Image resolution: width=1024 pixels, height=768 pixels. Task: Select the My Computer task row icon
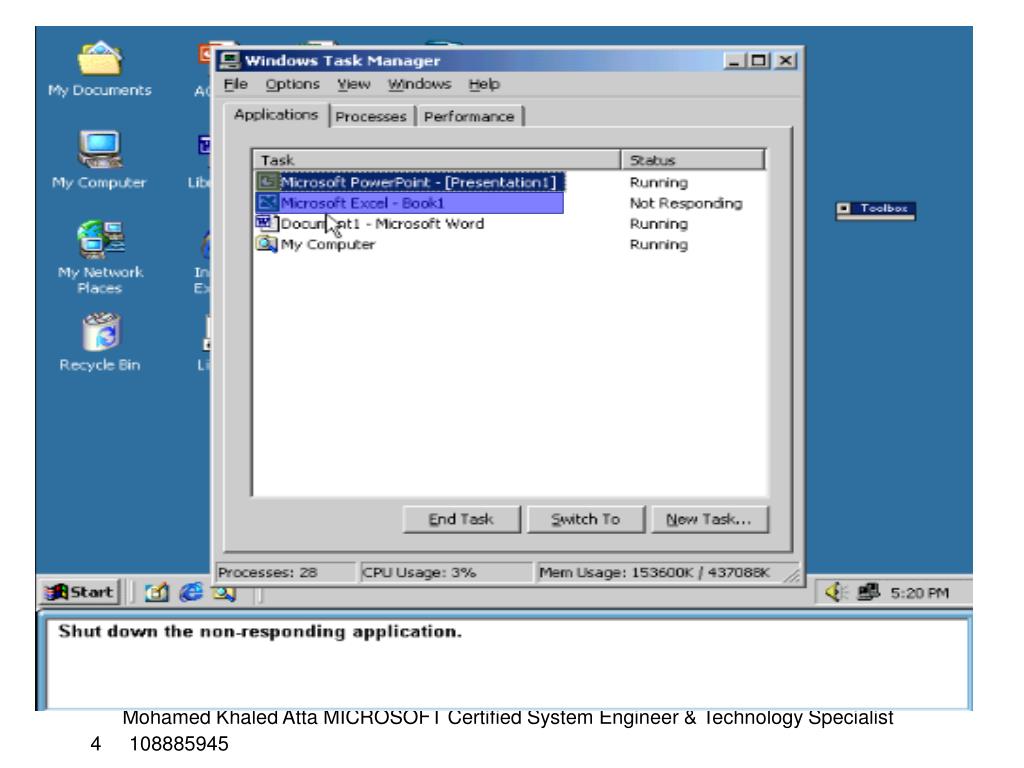[266, 244]
